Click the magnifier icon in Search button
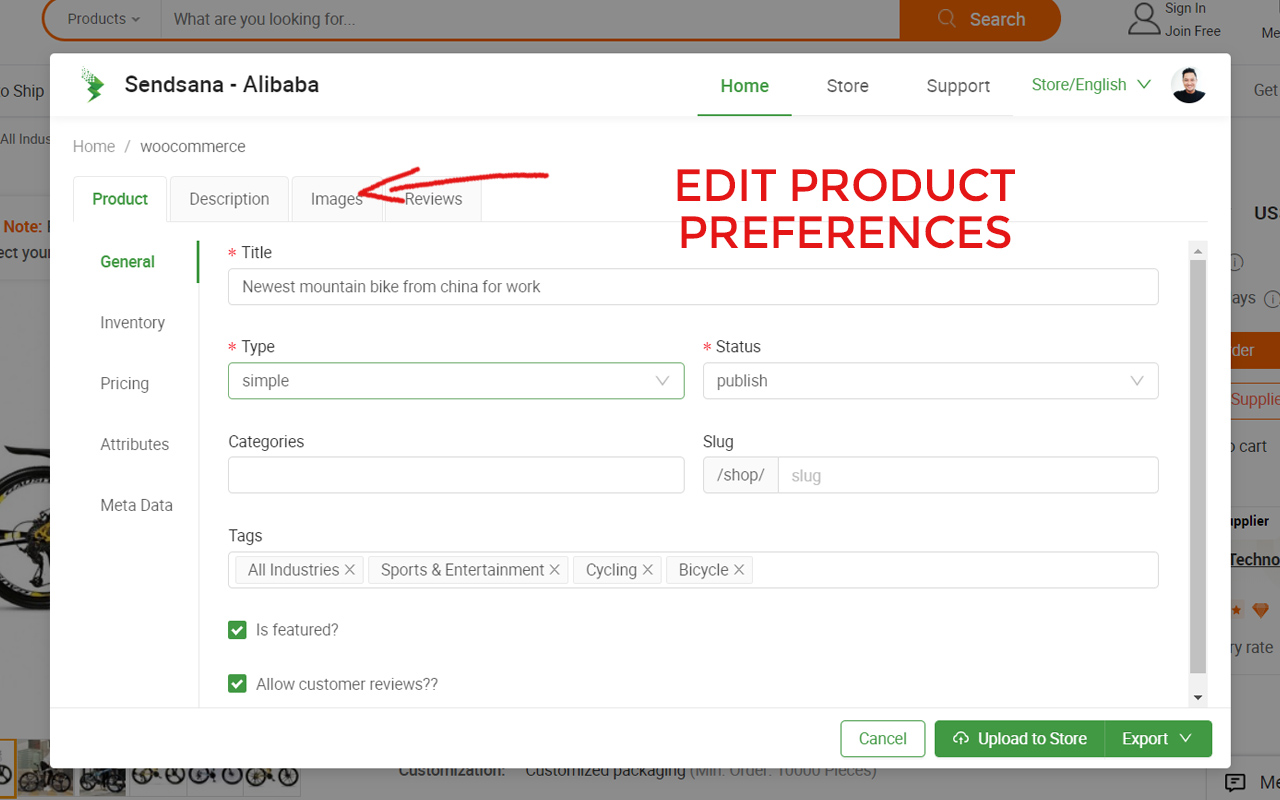This screenshot has height=800, width=1280. [947, 19]
